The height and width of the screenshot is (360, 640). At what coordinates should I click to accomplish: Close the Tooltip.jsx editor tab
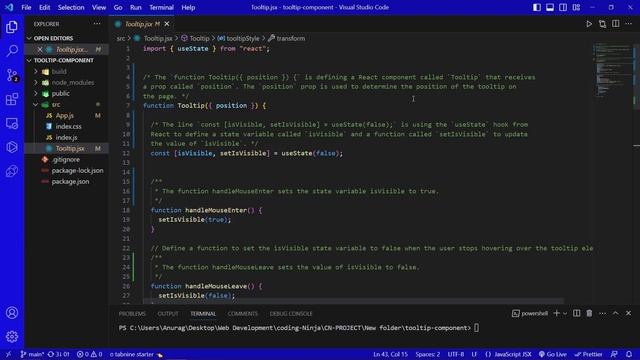(x=167, y=24)
